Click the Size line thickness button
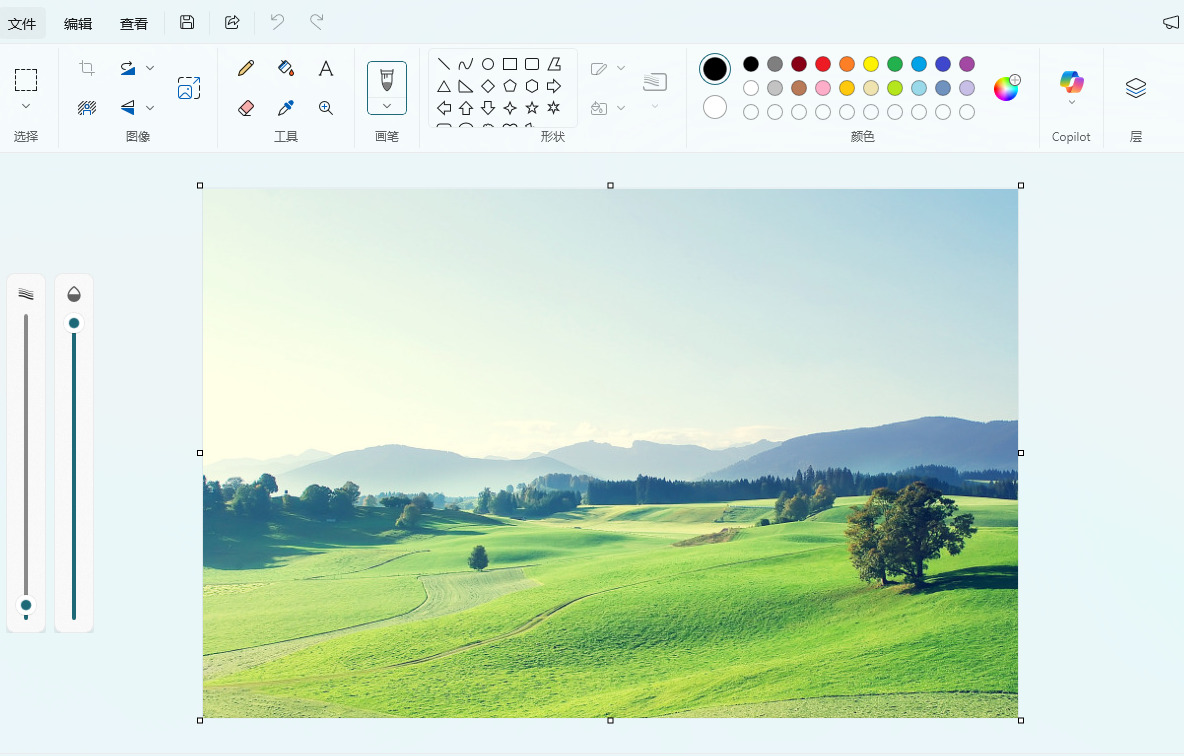This screenshot has height=756, width=1184. 655,82
